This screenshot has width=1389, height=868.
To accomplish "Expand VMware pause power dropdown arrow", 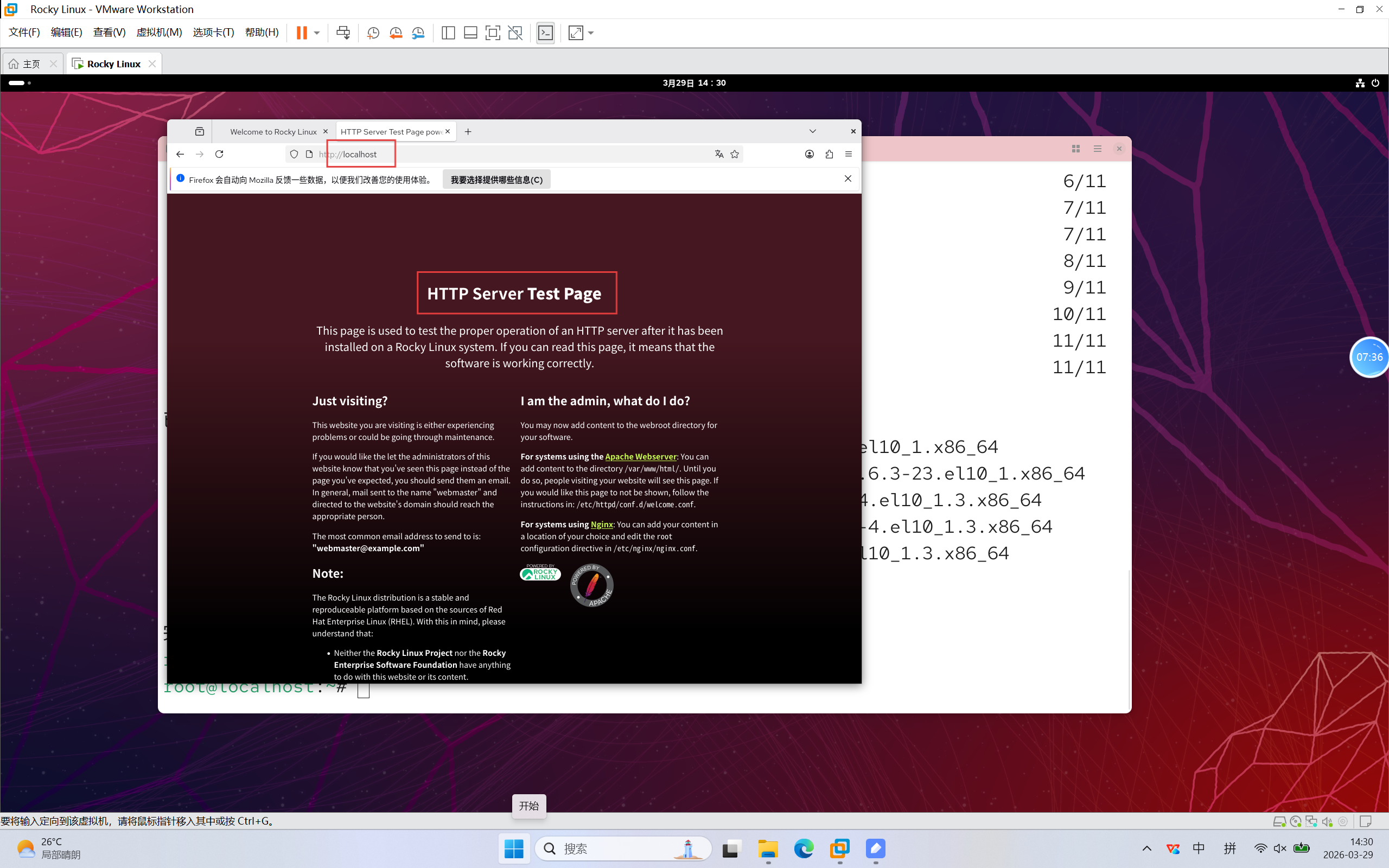I will click(x=317, y=33).
